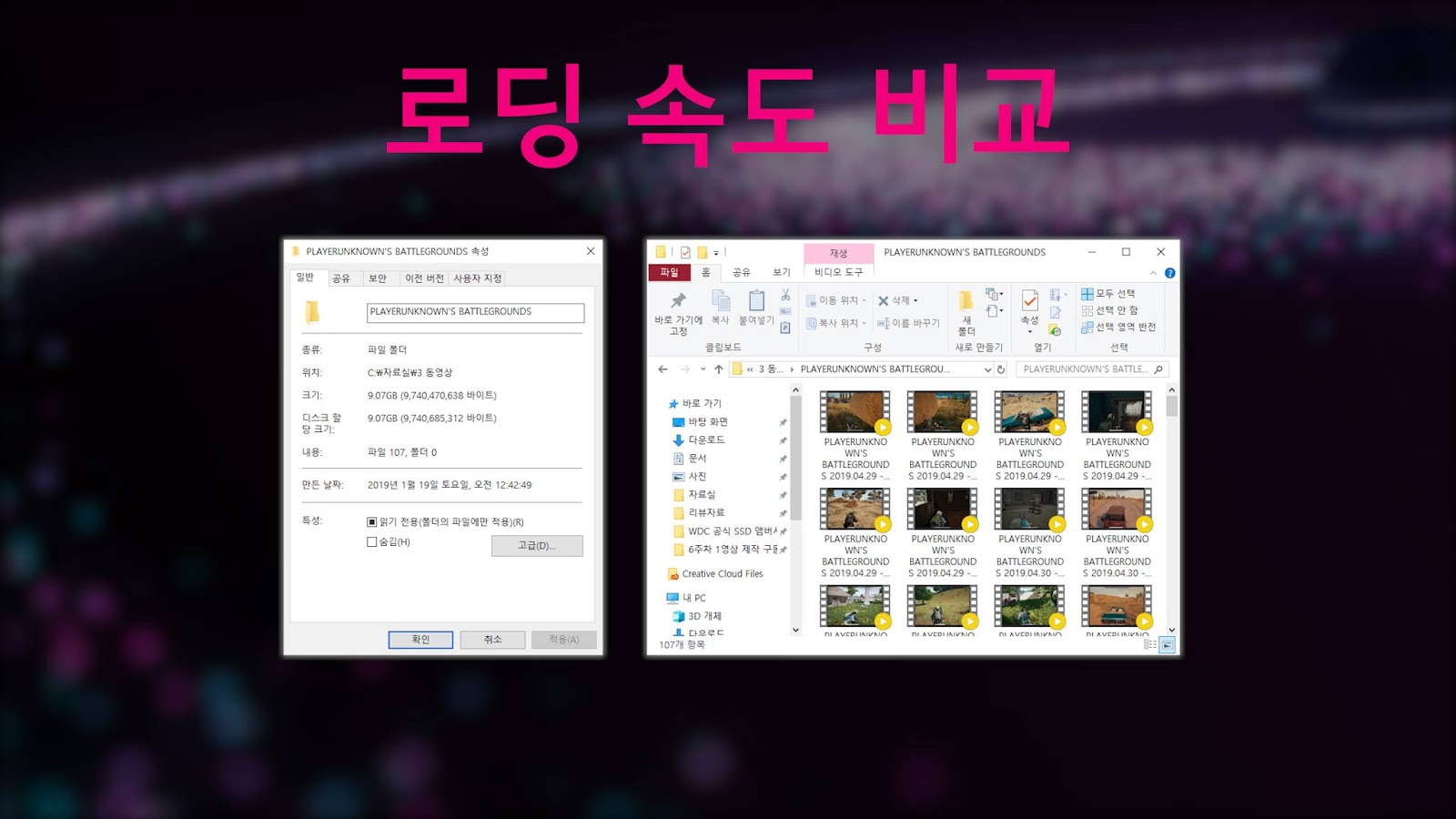This screenshot has height=819, width=1456.
Task: Open the 비디오 도구 ribbon tab
Action: click(x=838, y=272)
